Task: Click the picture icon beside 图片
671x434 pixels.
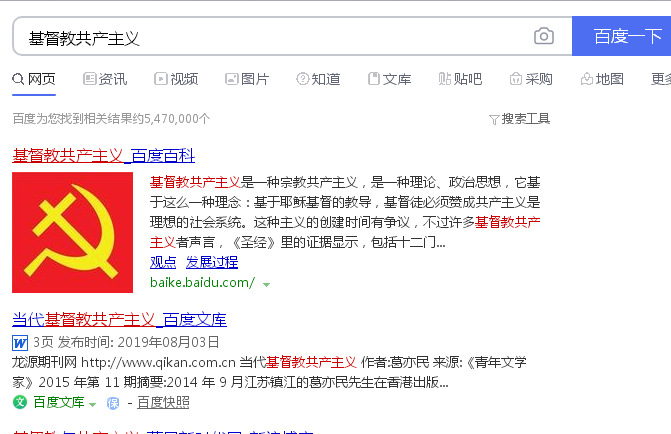Action: click(232, 79)
